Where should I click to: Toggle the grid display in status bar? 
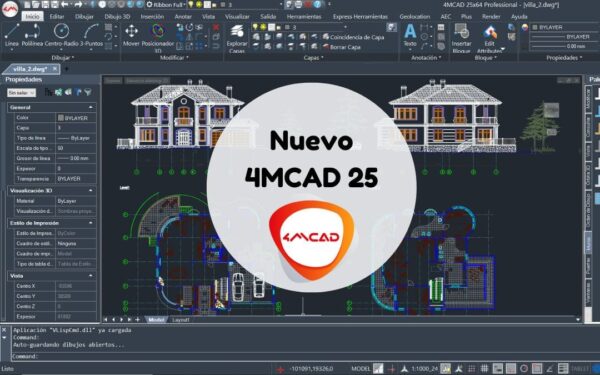[484, 368]
